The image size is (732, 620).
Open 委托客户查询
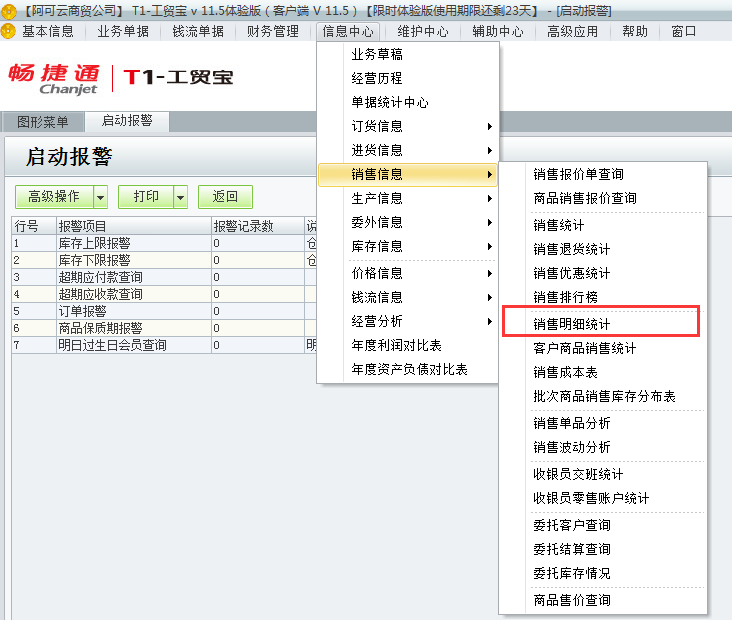pyautogui.click(x=603, y=525)
